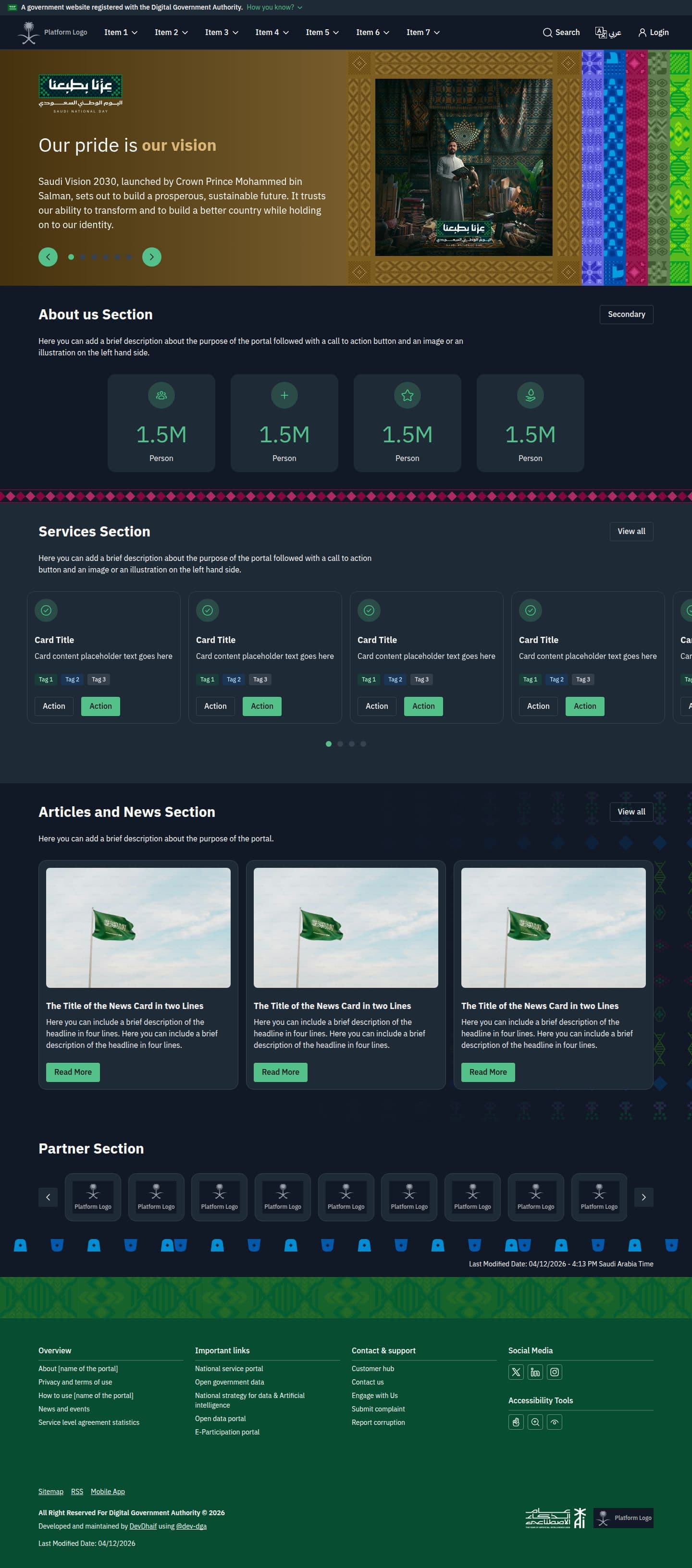Click the plus icon on the second statistic card
692x1568 pixels.
tap(284, 396)
